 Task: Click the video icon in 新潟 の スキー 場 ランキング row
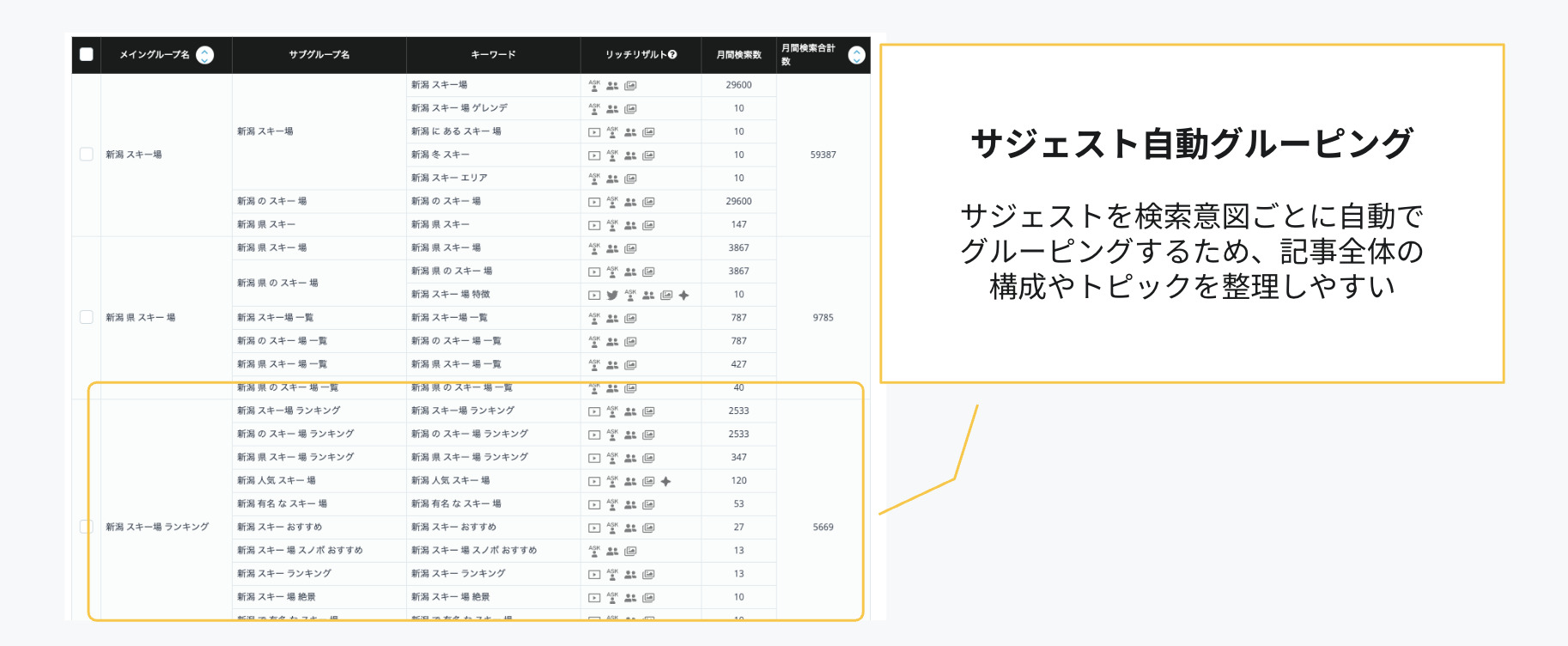tap(594, 435)
